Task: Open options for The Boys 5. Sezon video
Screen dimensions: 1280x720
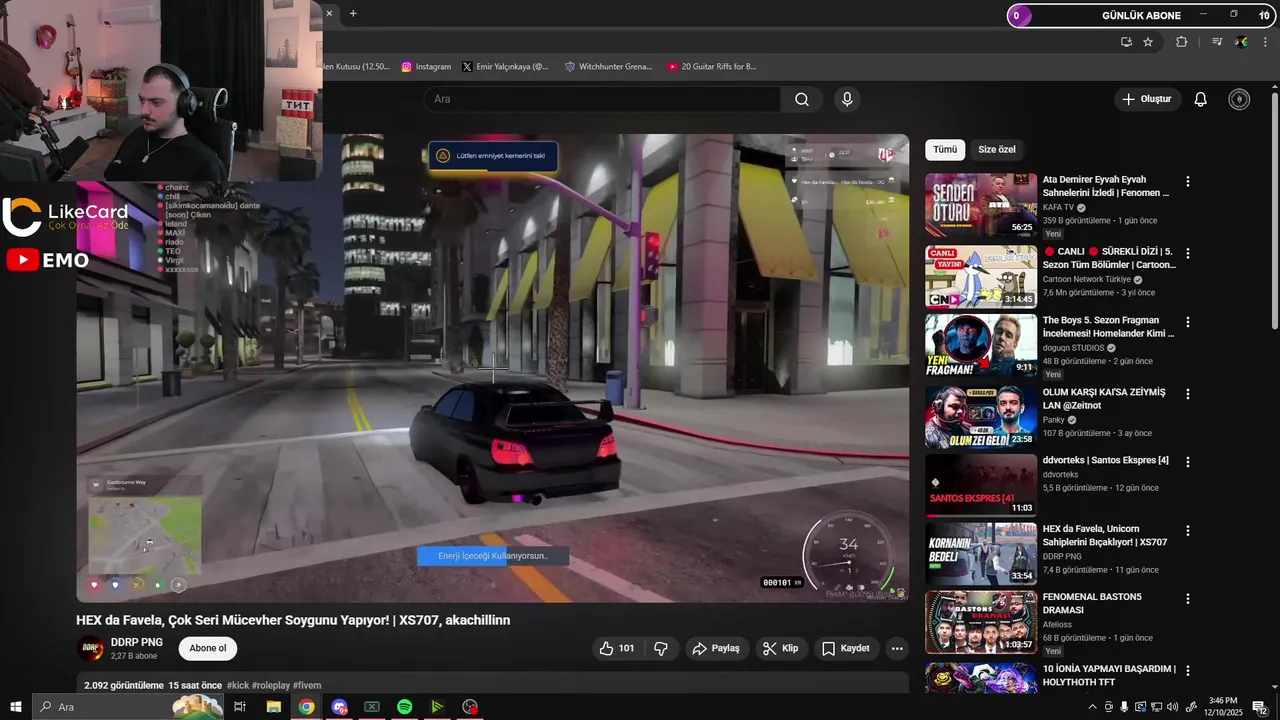Action: [x=1188, y=322]
